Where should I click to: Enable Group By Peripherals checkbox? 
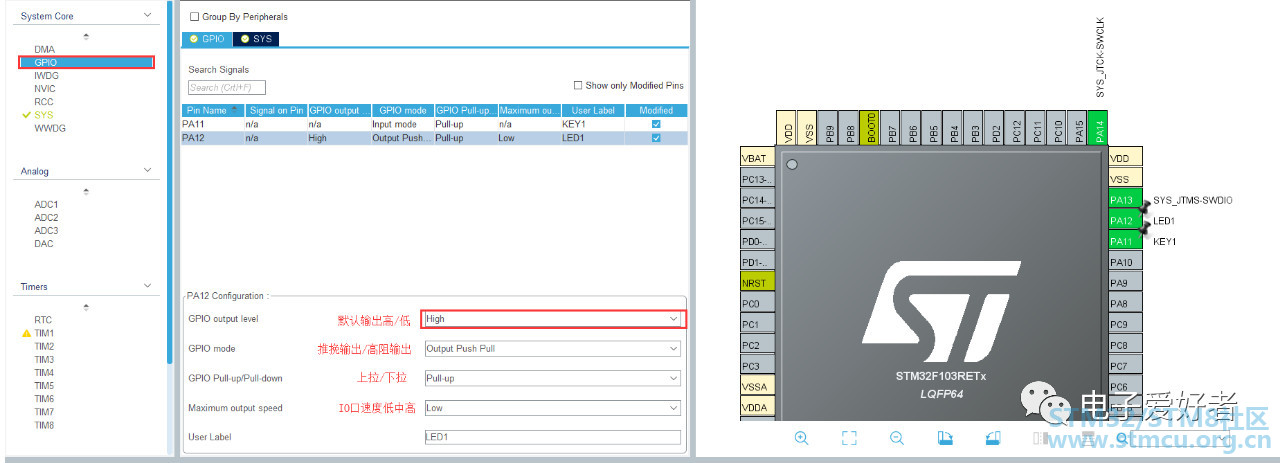(194, 17)
